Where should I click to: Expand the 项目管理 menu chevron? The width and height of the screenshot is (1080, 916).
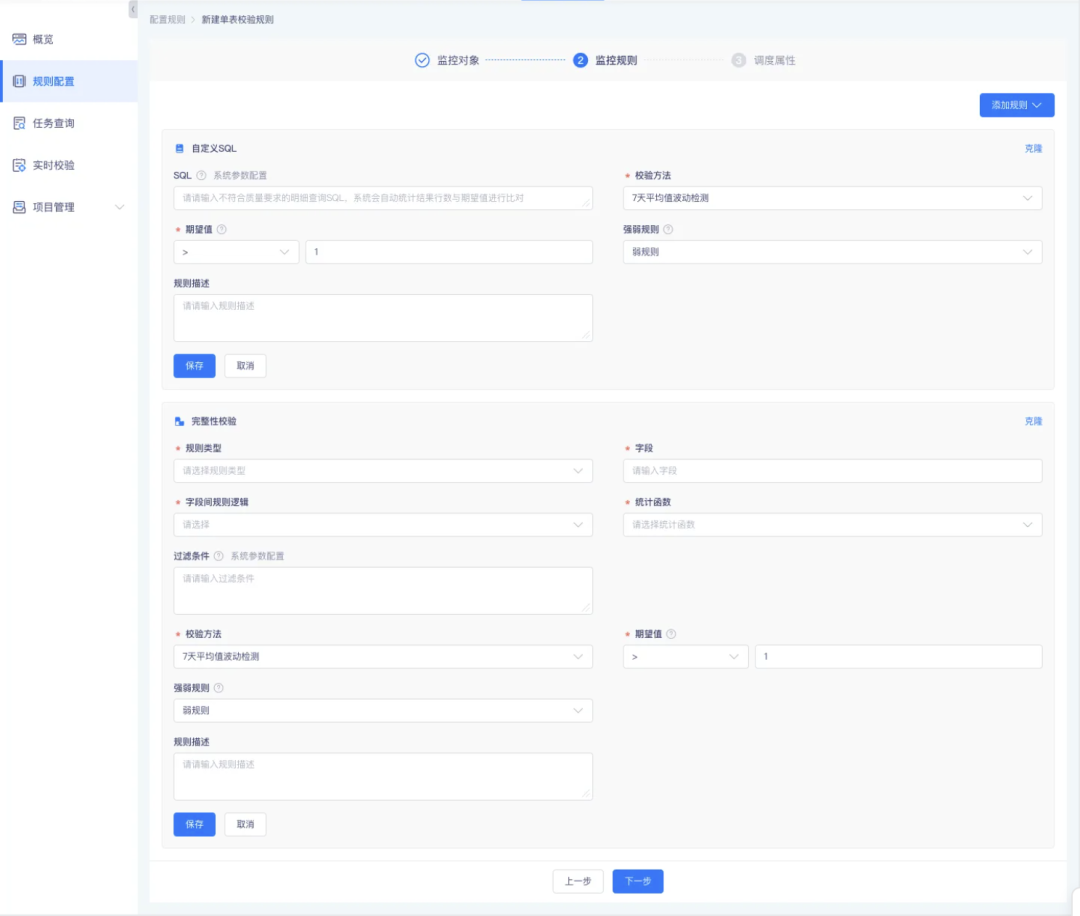click(x=119, y=207)
